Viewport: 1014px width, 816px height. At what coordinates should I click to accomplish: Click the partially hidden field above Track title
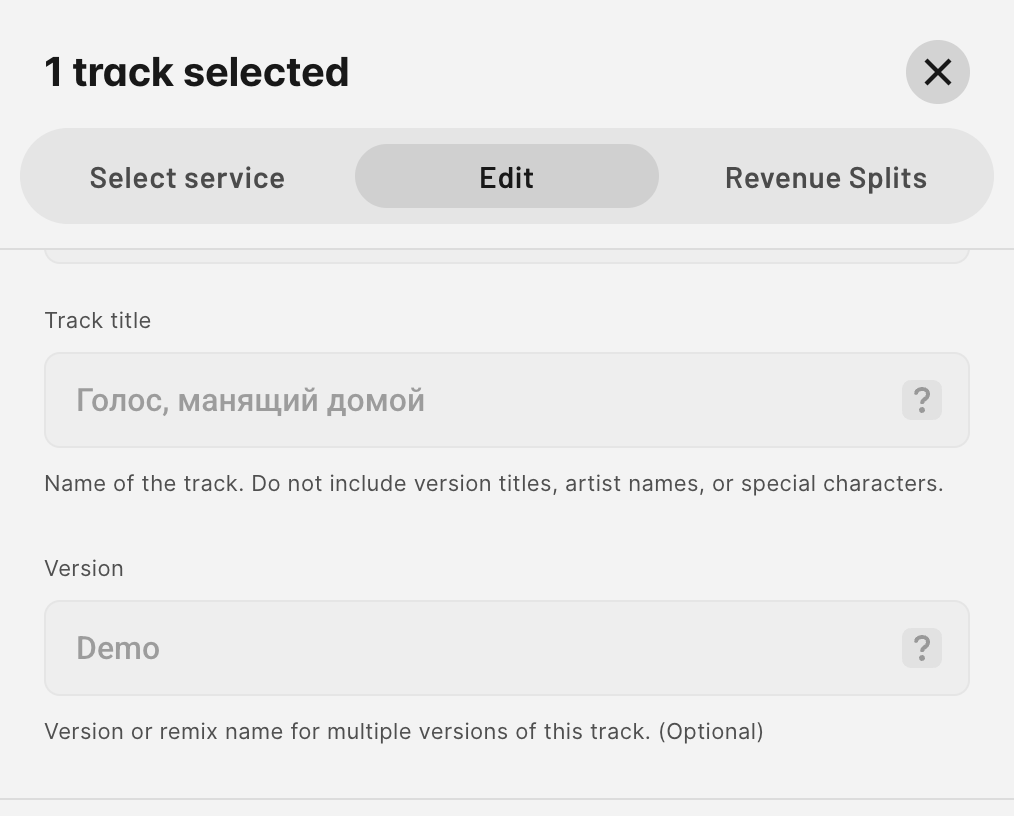point(506,256)
